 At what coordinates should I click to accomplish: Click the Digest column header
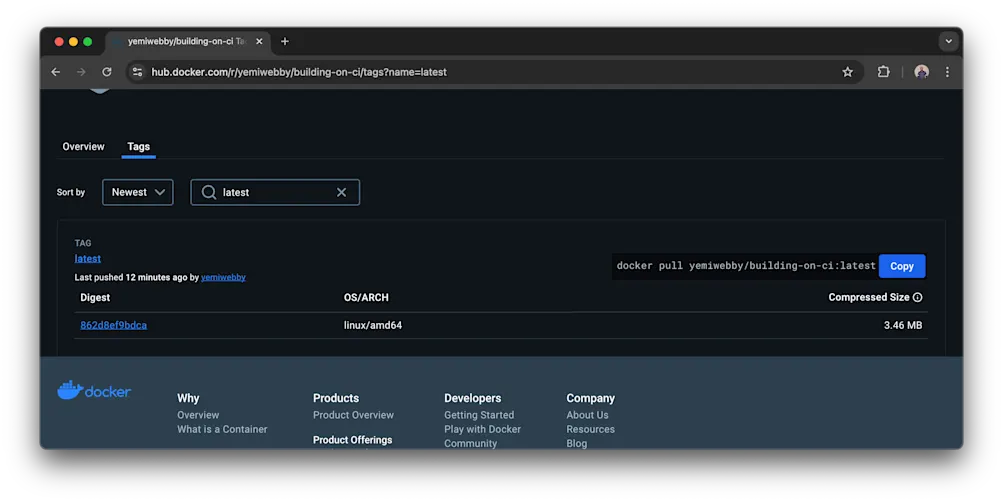(95, 297)
